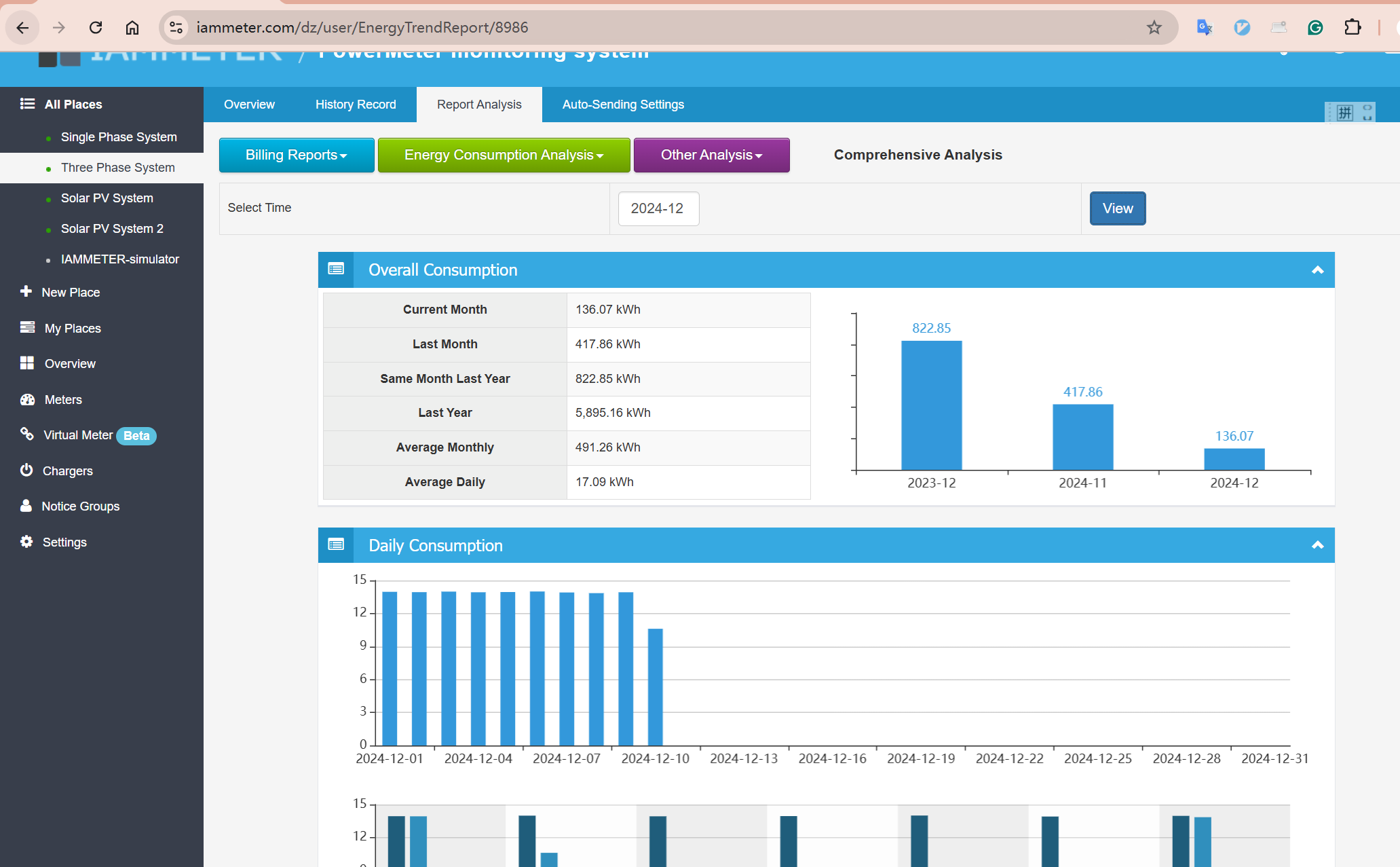Click the Overview grid icon in sidebar
Viewport: 1400px width, 867px height.
click(27, 363)
